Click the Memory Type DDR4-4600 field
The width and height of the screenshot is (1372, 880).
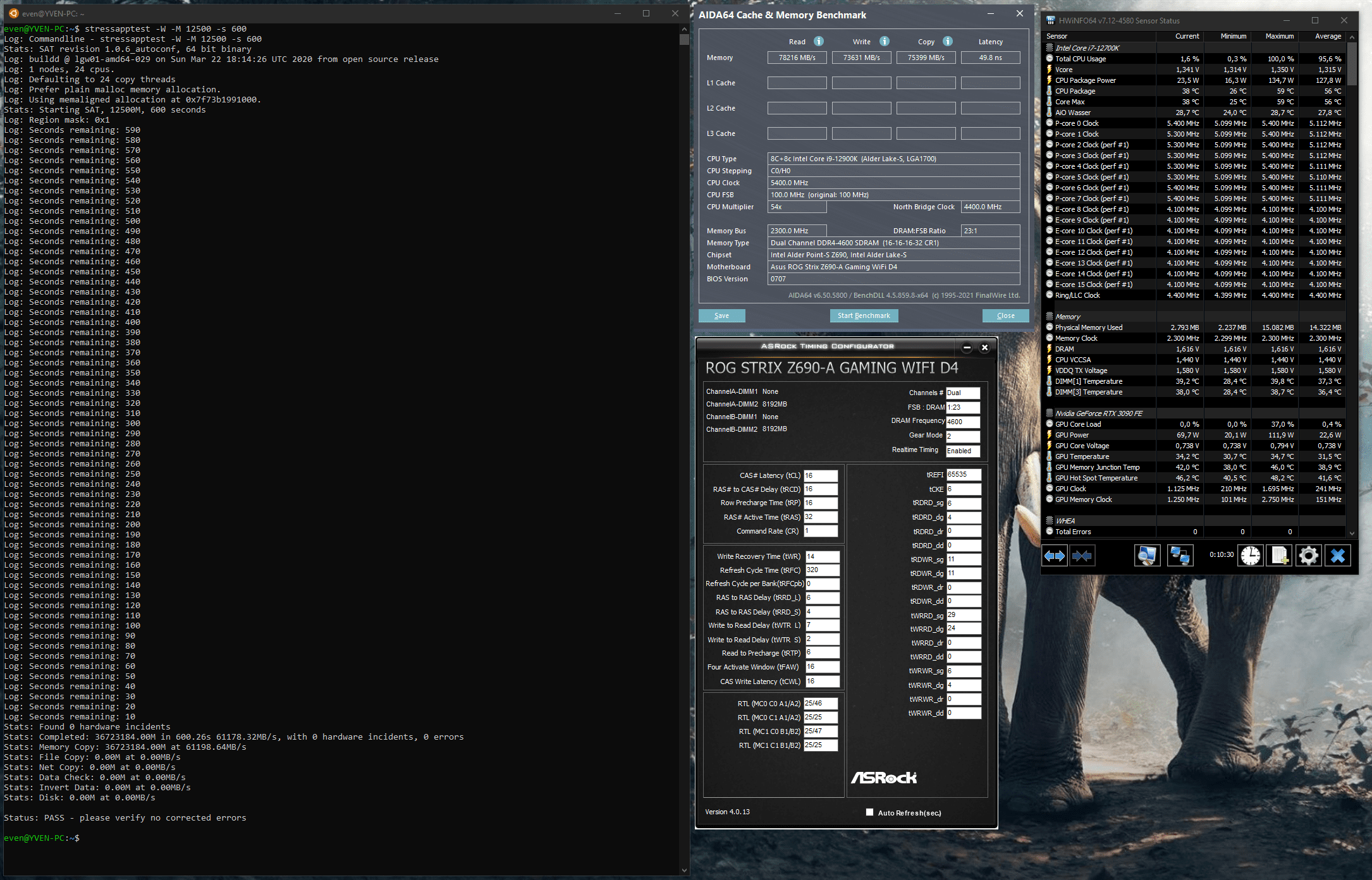click(893, 243)
